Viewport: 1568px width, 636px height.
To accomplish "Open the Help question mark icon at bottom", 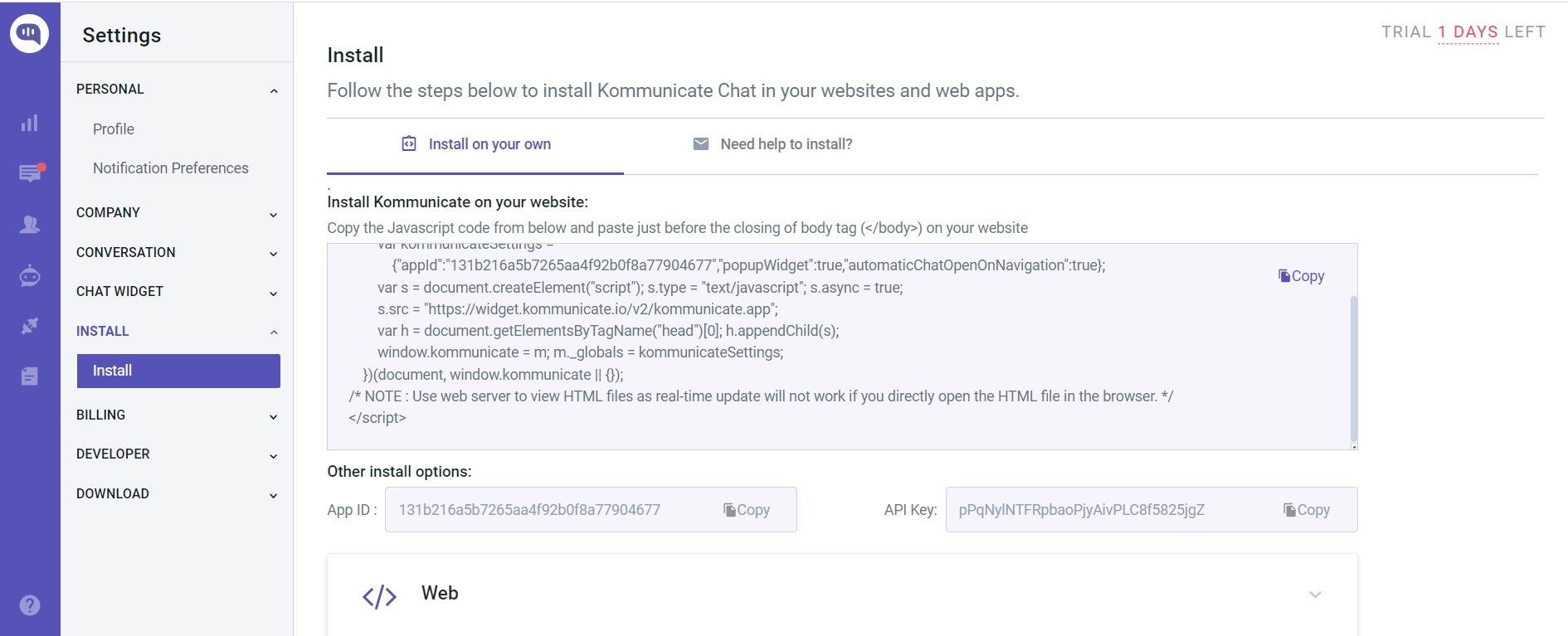I will point(30,605).
